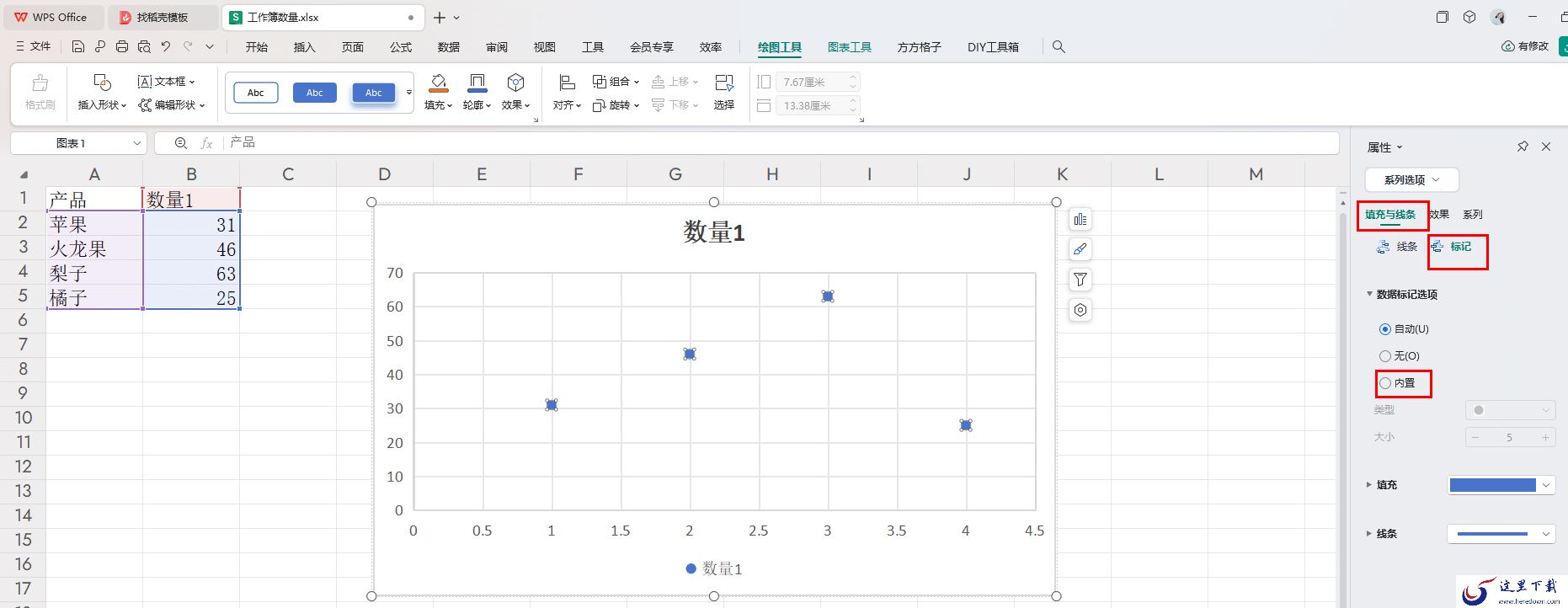Apply the white outlined Abc shape style
The height and width of the screenshot is (608, 1568).
(256, 93)
